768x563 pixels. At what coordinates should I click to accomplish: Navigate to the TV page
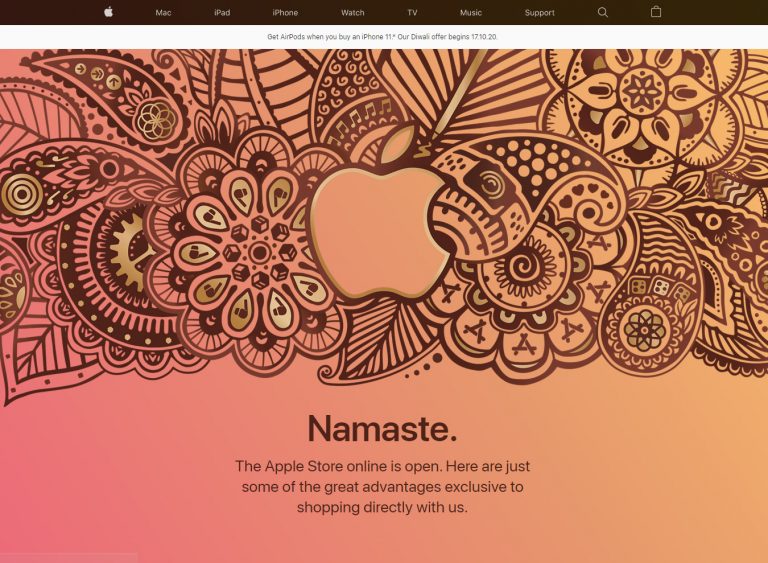tap(411, 13)
